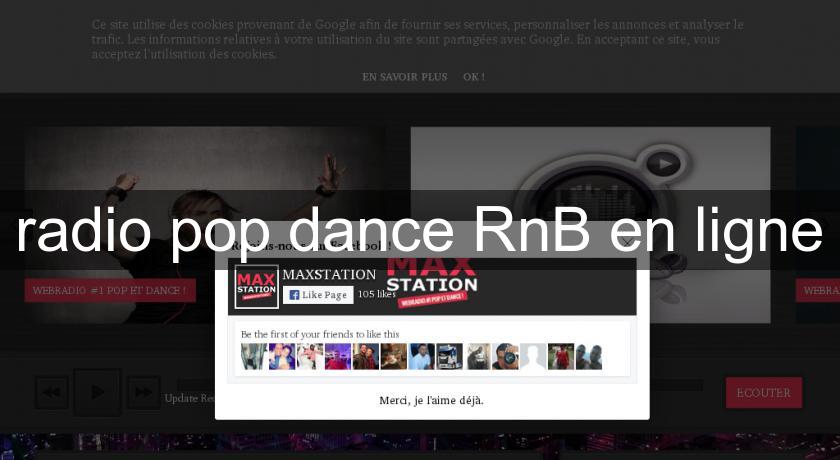Dismiss the popup via "Merci, je l'aime déjà"
The width and height of the screenshot is (840, 460).
[431, 400]
